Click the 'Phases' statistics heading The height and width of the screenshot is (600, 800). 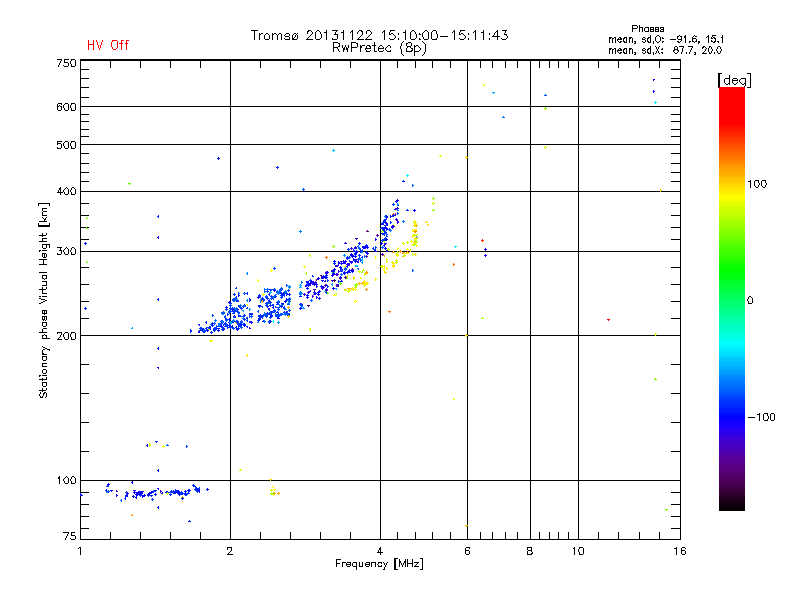pyautogui.click(x=647, y=29)
